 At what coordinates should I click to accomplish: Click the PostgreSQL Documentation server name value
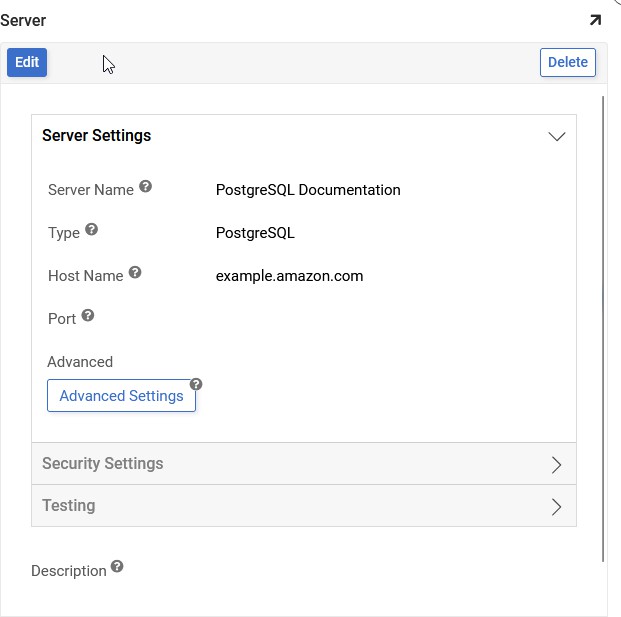(308, 190)
